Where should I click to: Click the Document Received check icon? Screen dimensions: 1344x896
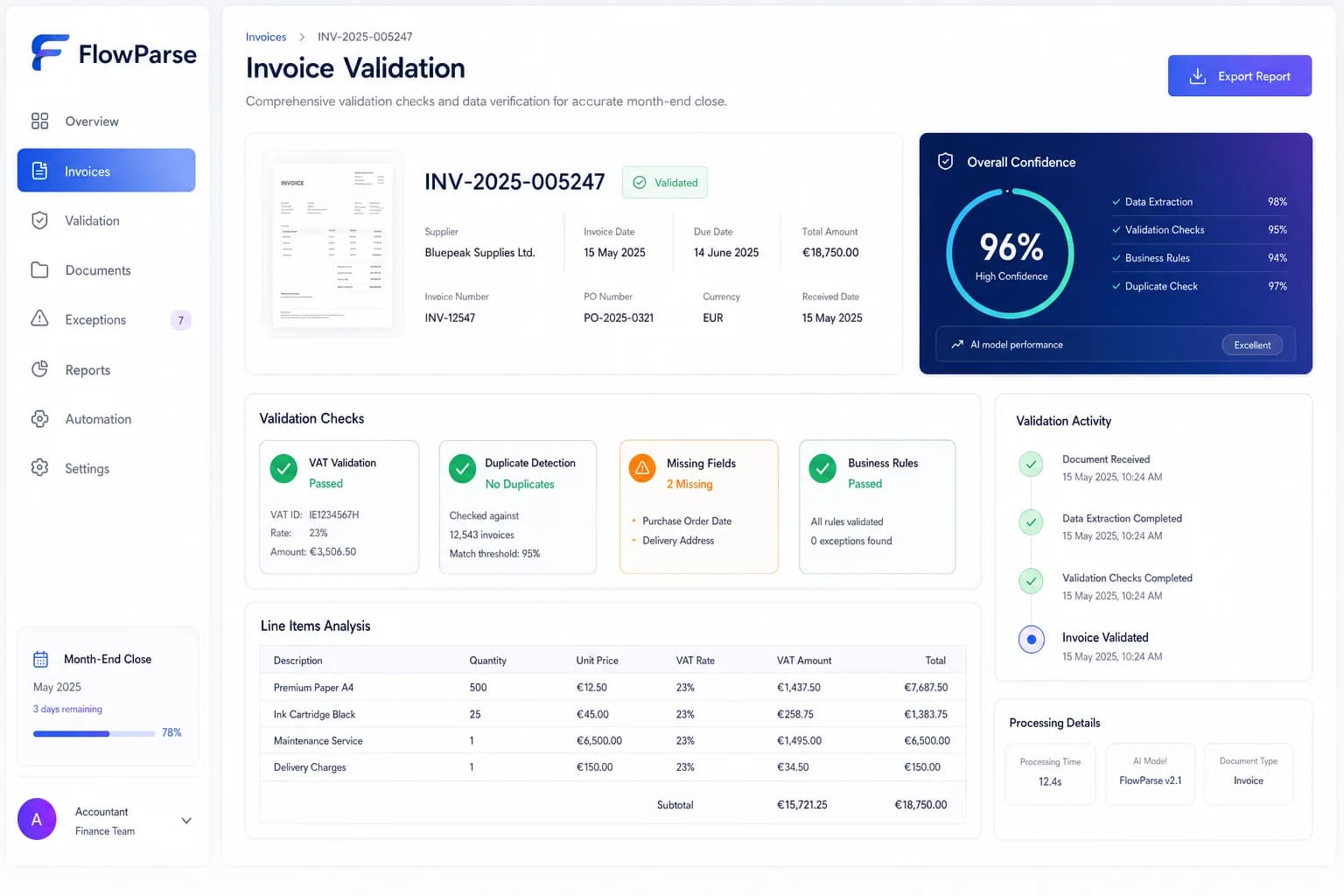tap(1032, 465)
